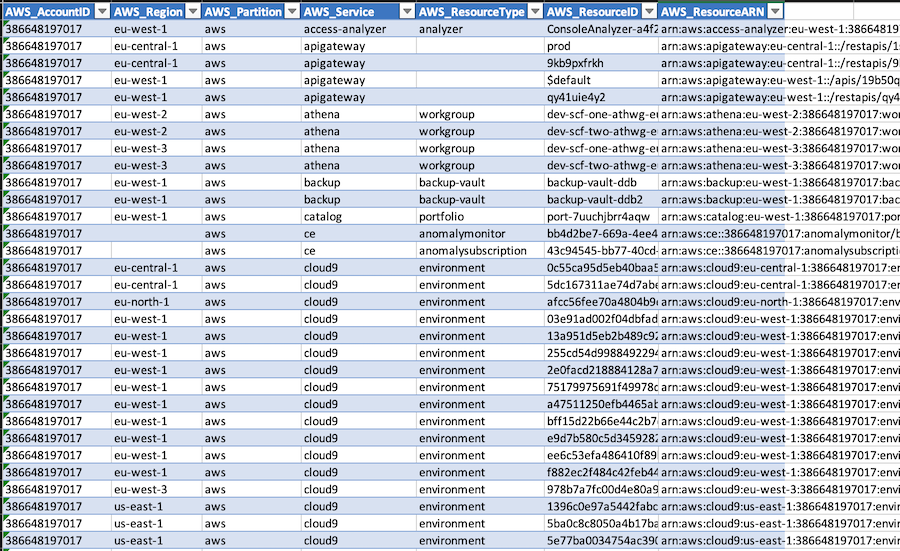Viewport: 900px width, 551px height.
Task: Click the 978b7a7fc00d4e80a9 resource ID cell
Action: tap(601, 489)
